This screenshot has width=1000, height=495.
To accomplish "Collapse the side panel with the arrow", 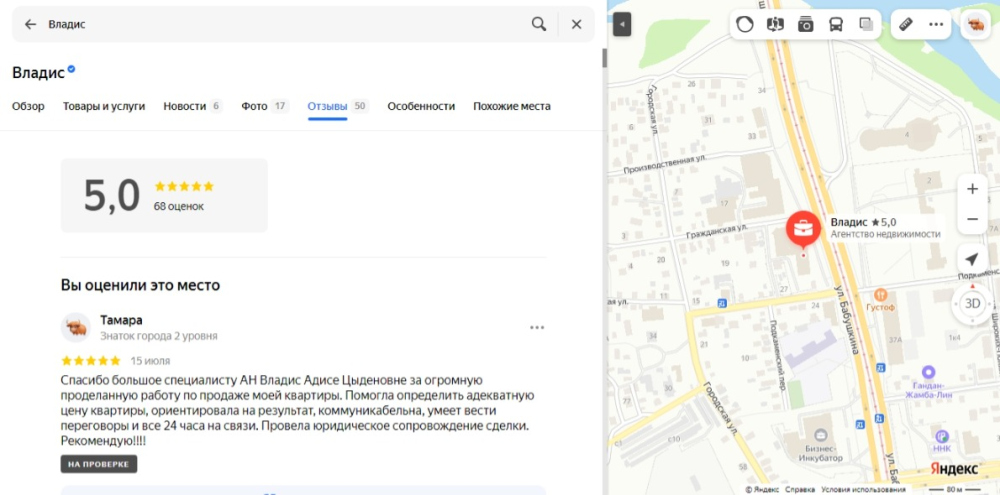I will (622, 26).
